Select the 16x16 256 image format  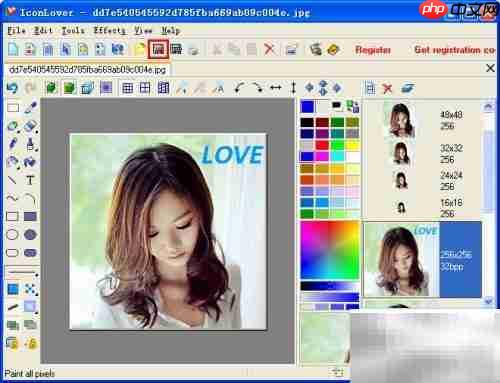(422, 208)
